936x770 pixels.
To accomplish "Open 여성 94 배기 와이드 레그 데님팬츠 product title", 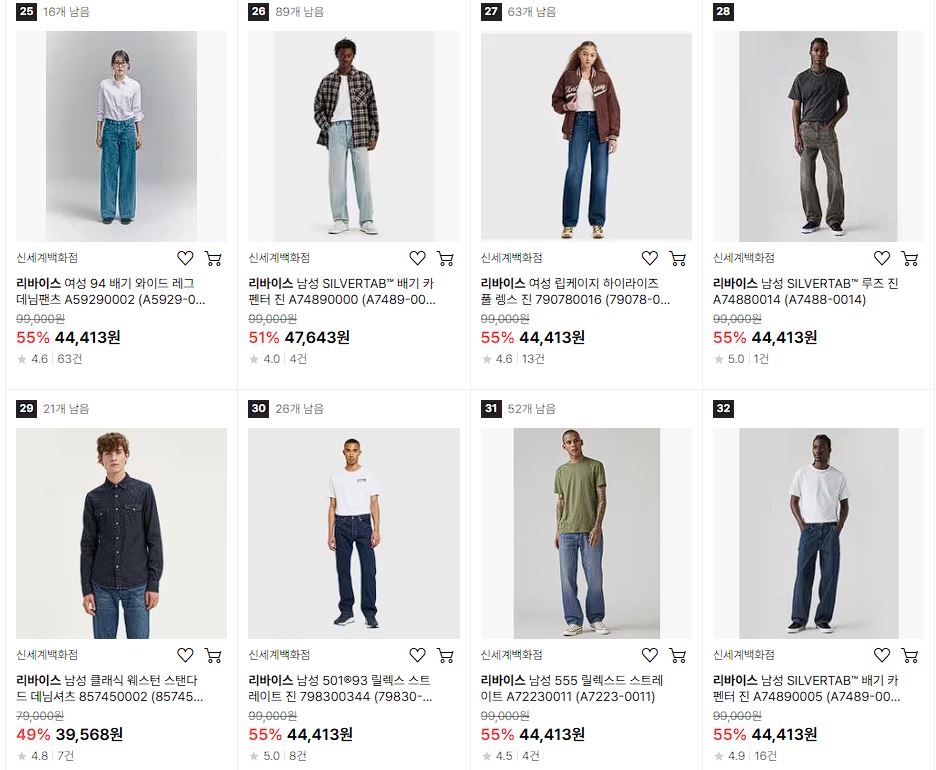I will [x=111, y=291].
